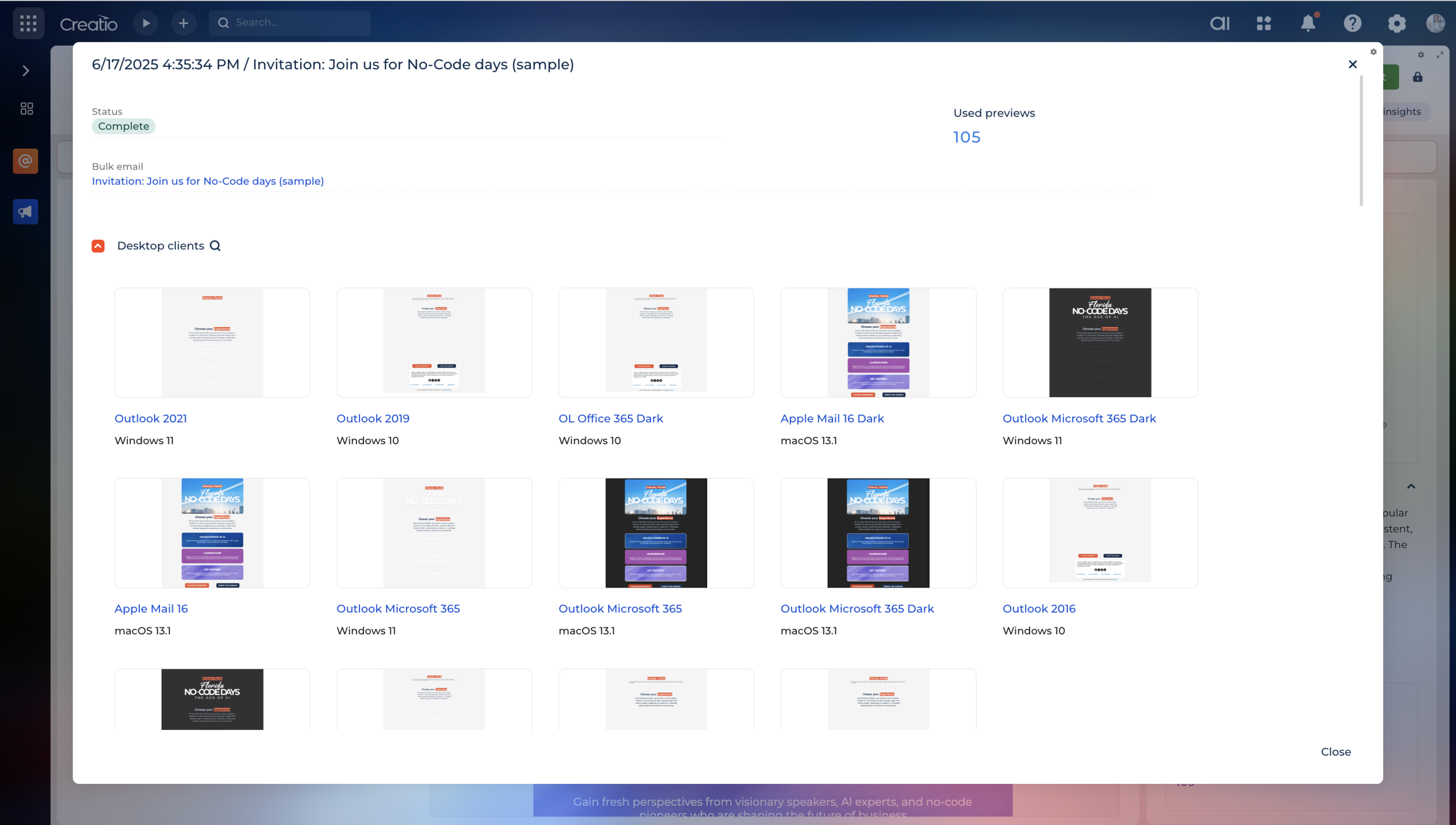
Task: Open the notifications bell icon
Action: (x=1308, y=23)
